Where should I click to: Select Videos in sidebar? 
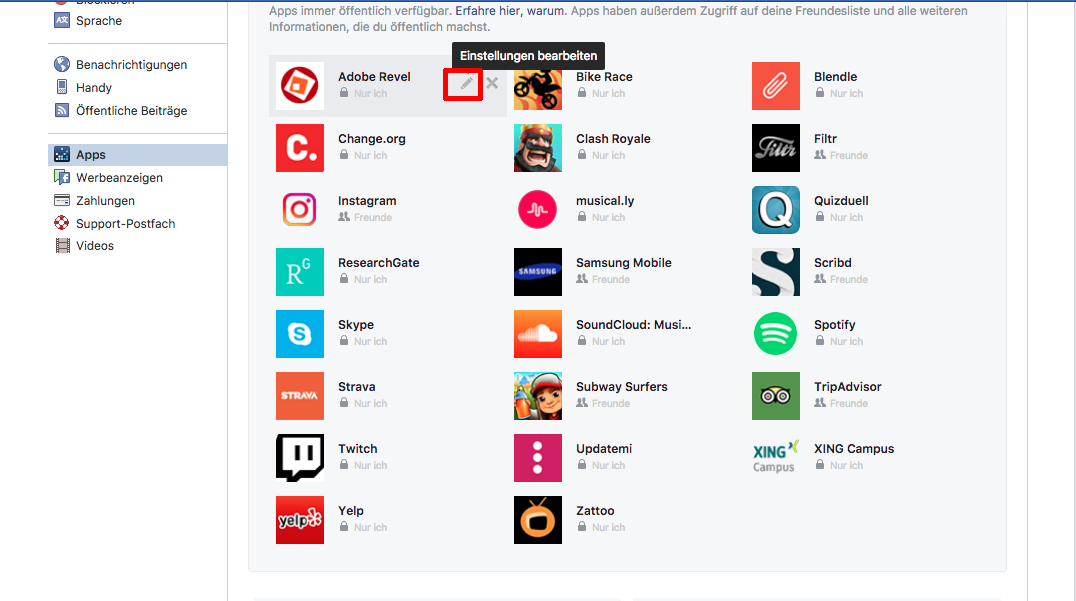95,246
